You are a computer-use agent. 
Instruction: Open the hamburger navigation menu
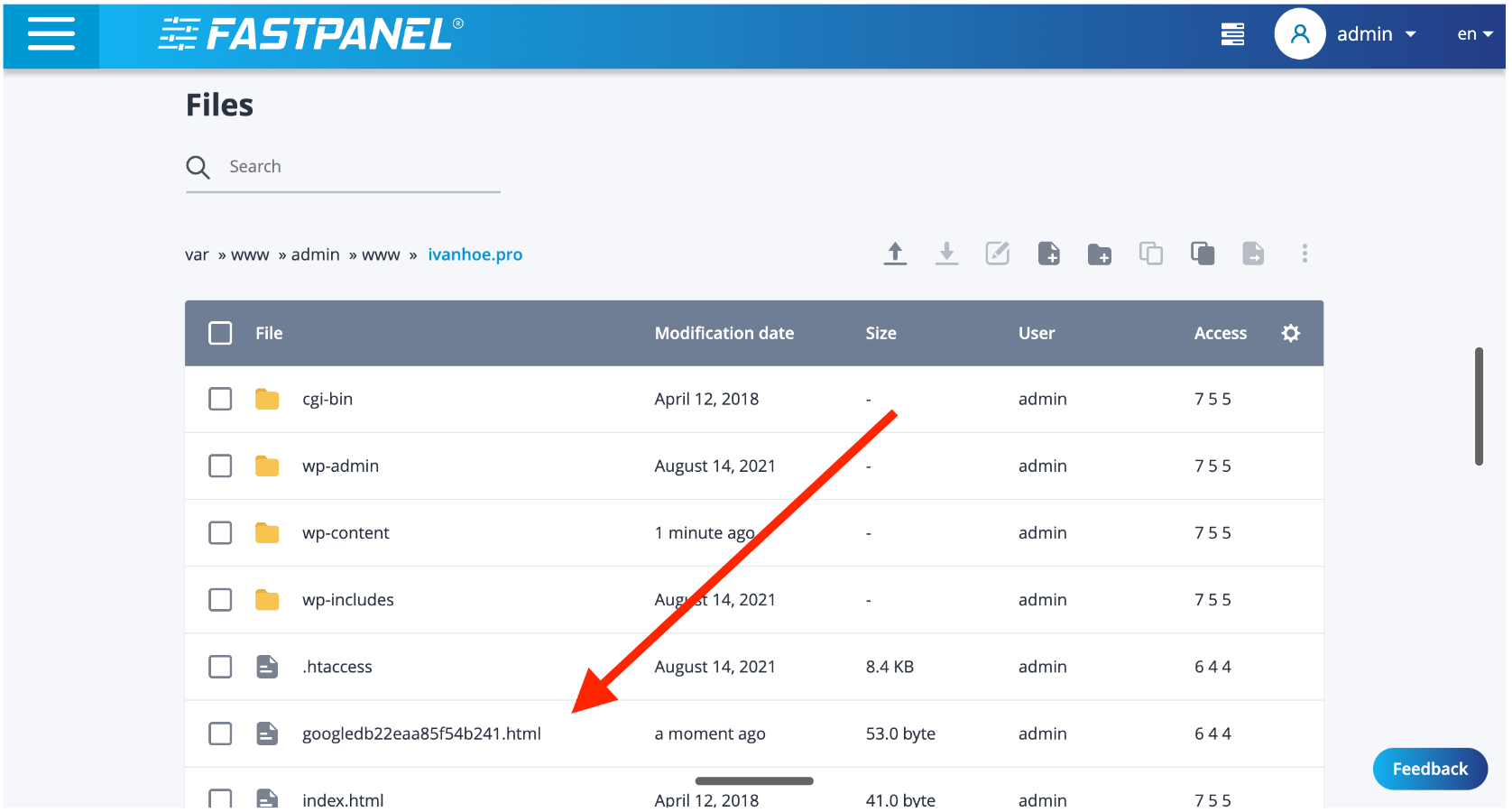pos(51,35)
